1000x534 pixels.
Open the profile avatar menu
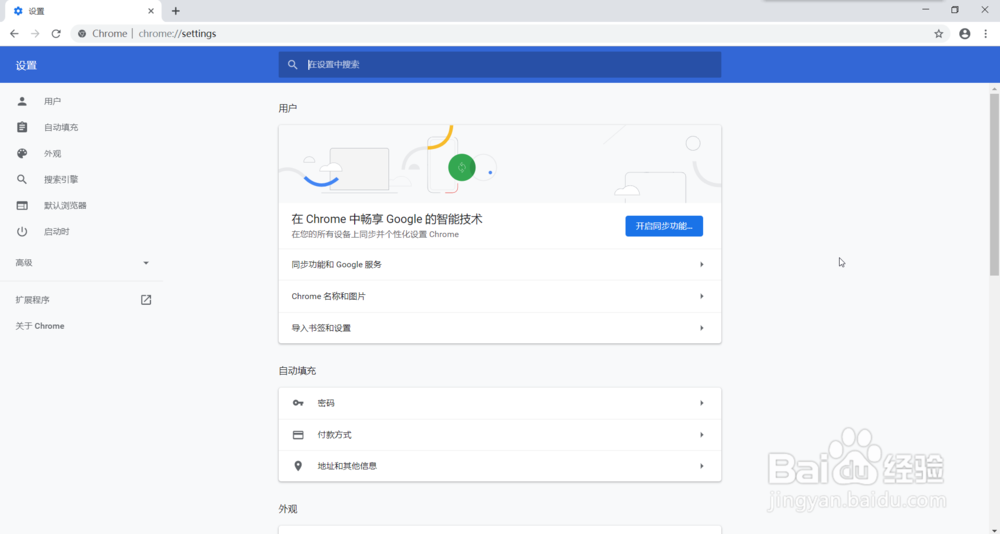[964, 34]
